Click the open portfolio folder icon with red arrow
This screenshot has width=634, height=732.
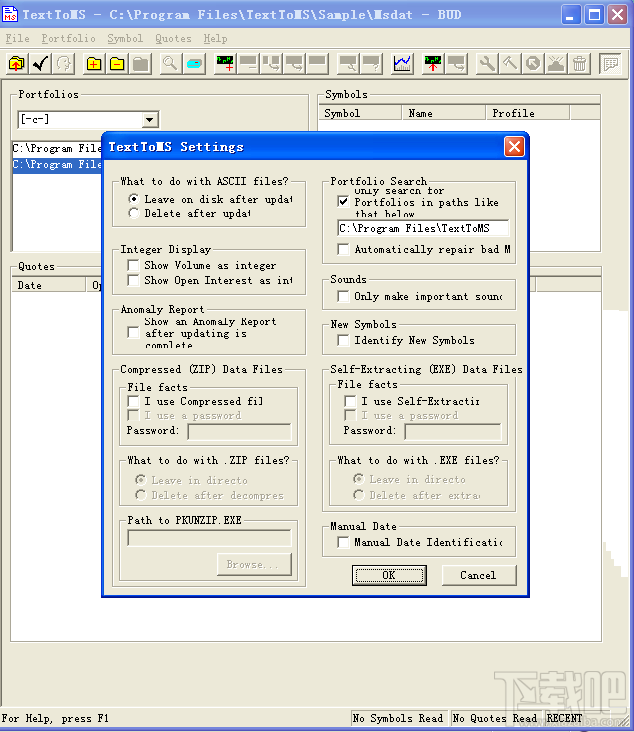pos(17,63)
